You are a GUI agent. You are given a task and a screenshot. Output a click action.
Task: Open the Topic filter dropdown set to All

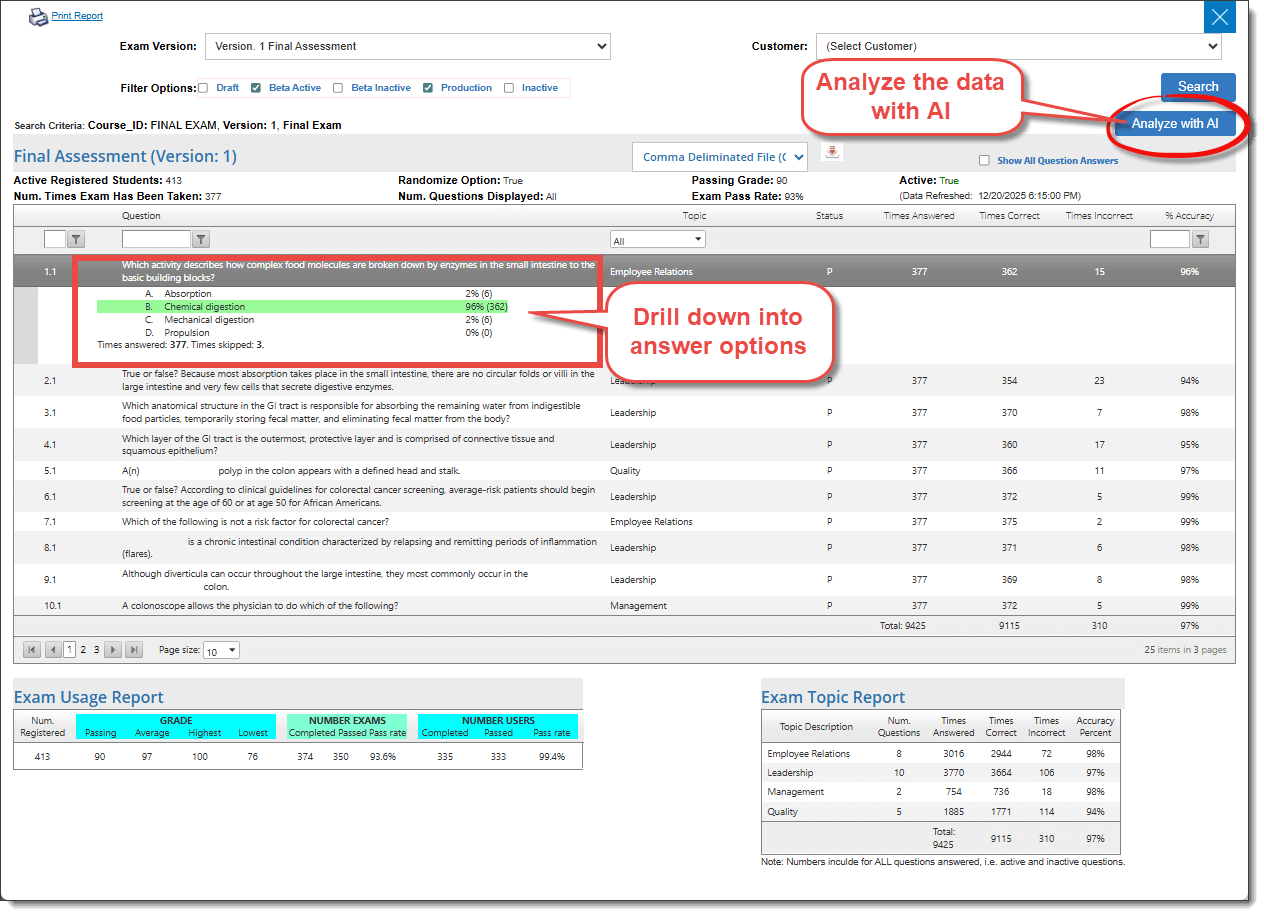click(657, 240)
